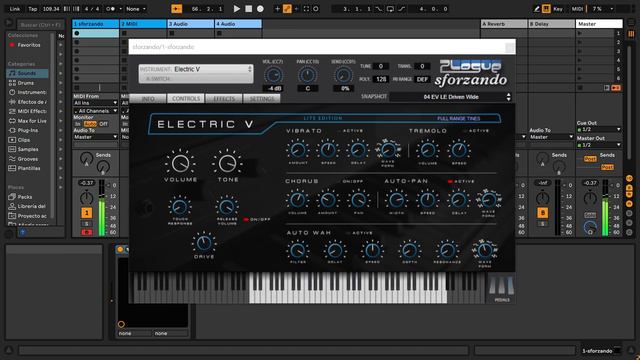
Task: Select Favoritos in the browser collections
Action: pyautogui.click(x=29, y=45)
